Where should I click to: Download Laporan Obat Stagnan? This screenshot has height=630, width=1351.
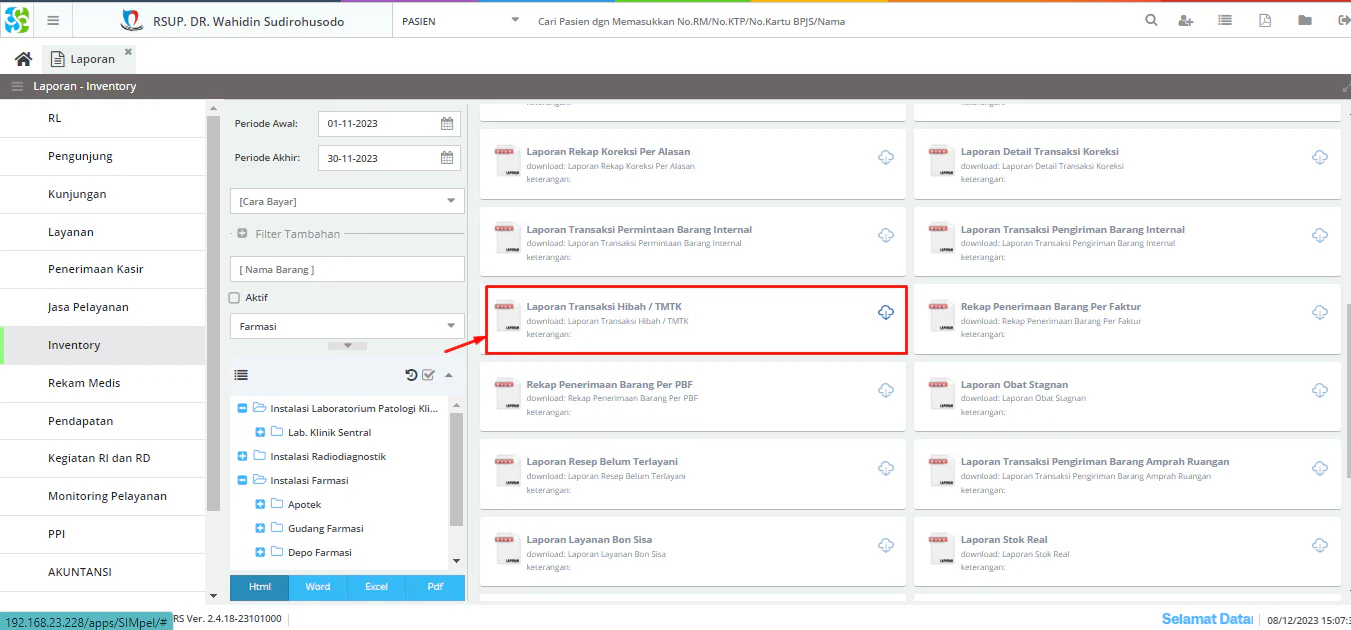(x=1319, y=390)
